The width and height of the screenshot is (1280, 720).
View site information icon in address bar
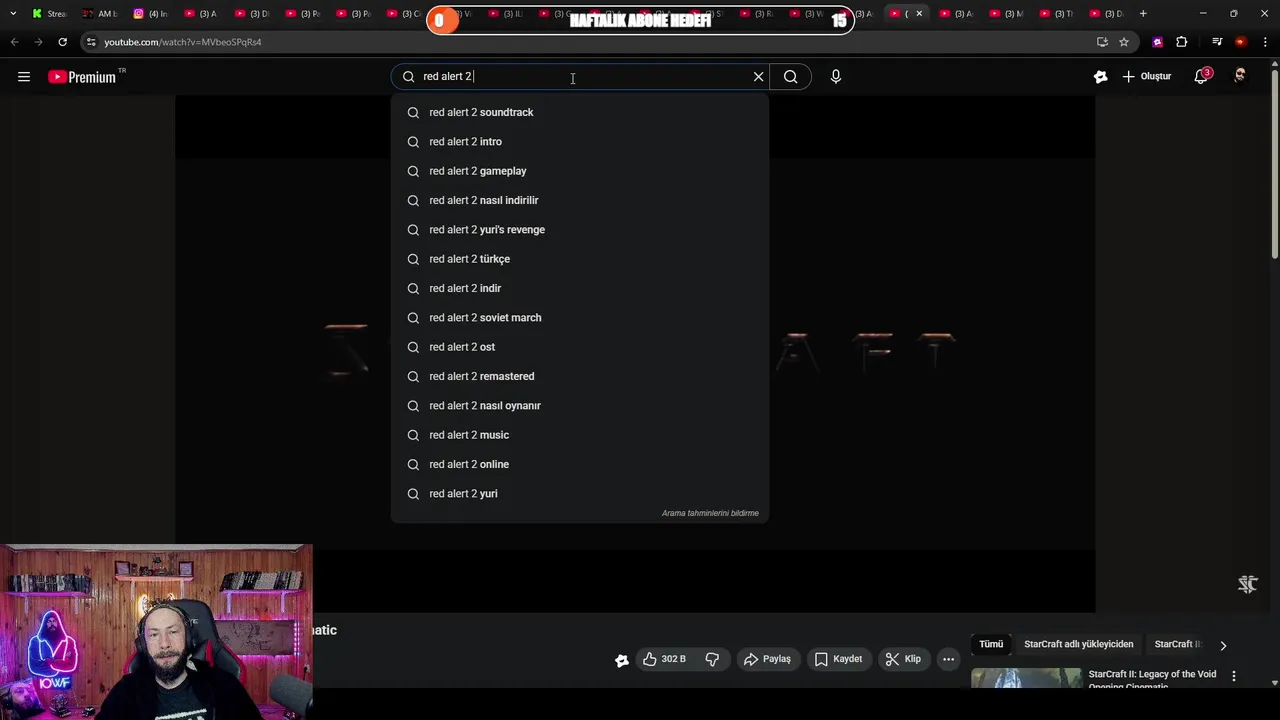coord(91,42)
